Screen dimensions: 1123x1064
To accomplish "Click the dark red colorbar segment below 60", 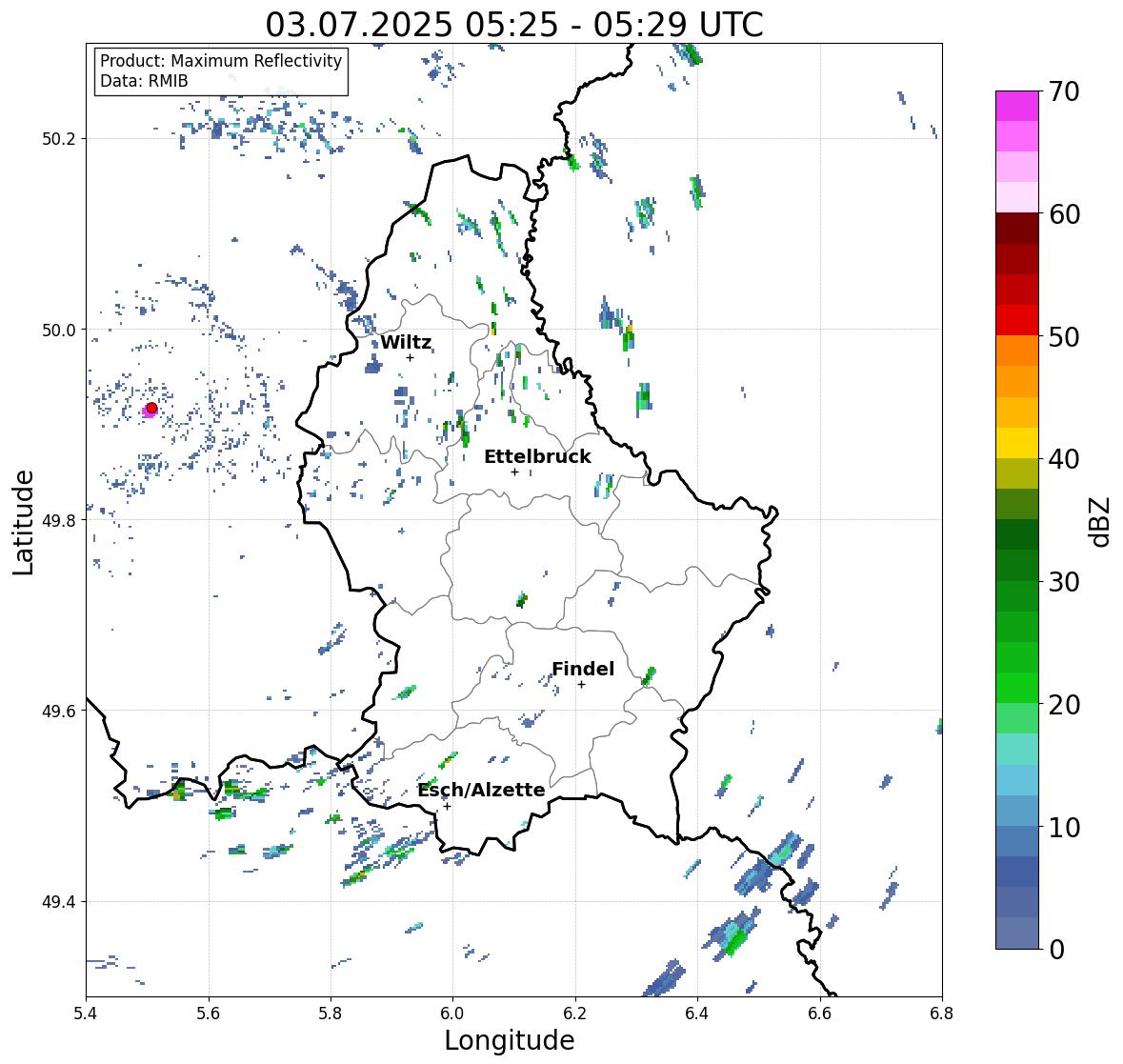I will (x=1017, y=228).
